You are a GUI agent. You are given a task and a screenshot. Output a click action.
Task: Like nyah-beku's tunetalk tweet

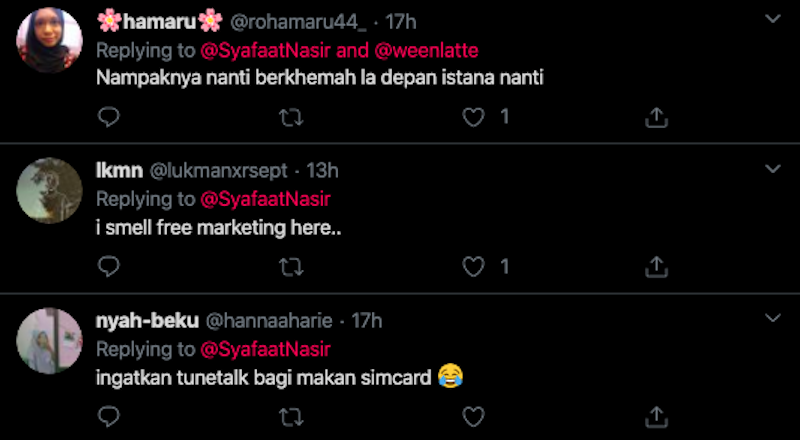tap(474, 416)
